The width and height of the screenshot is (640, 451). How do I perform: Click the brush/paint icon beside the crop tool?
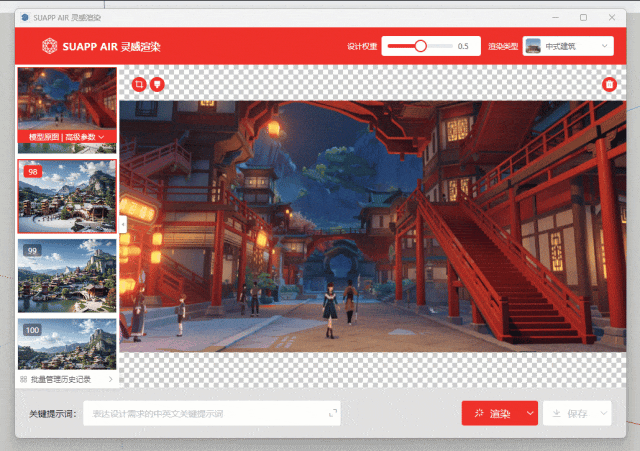tap(157, 84)
